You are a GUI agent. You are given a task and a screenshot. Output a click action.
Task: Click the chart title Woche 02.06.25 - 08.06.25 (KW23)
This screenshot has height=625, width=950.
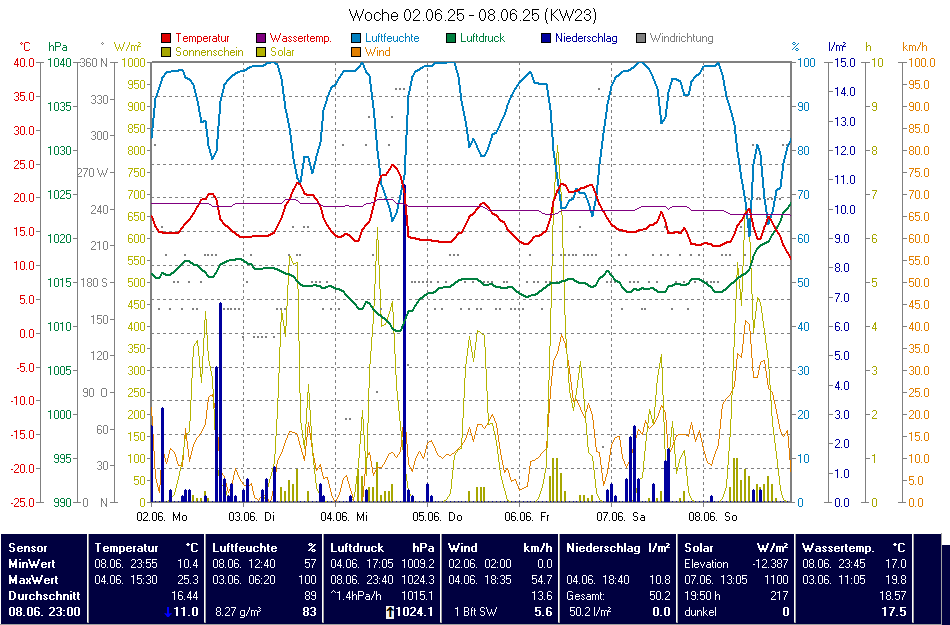[x=473, y=15]
